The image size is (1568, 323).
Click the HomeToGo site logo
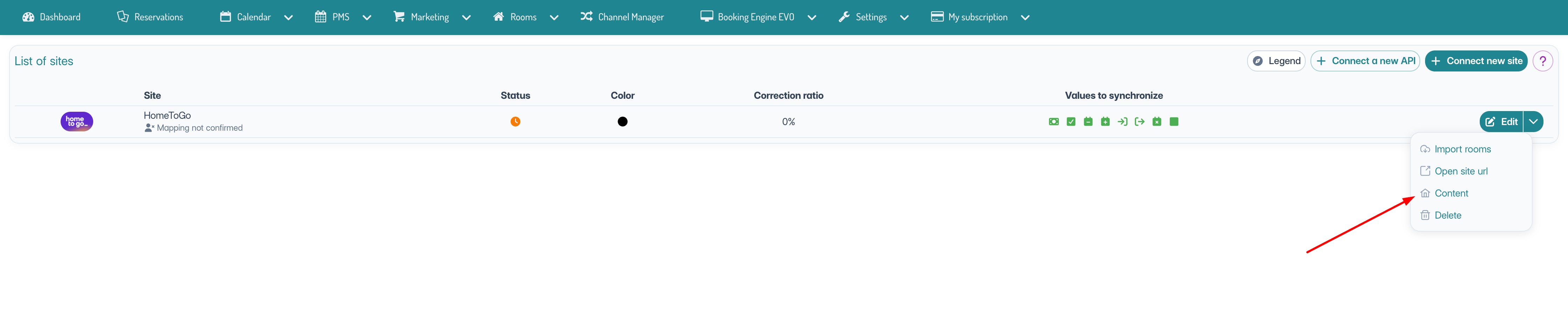77,122
